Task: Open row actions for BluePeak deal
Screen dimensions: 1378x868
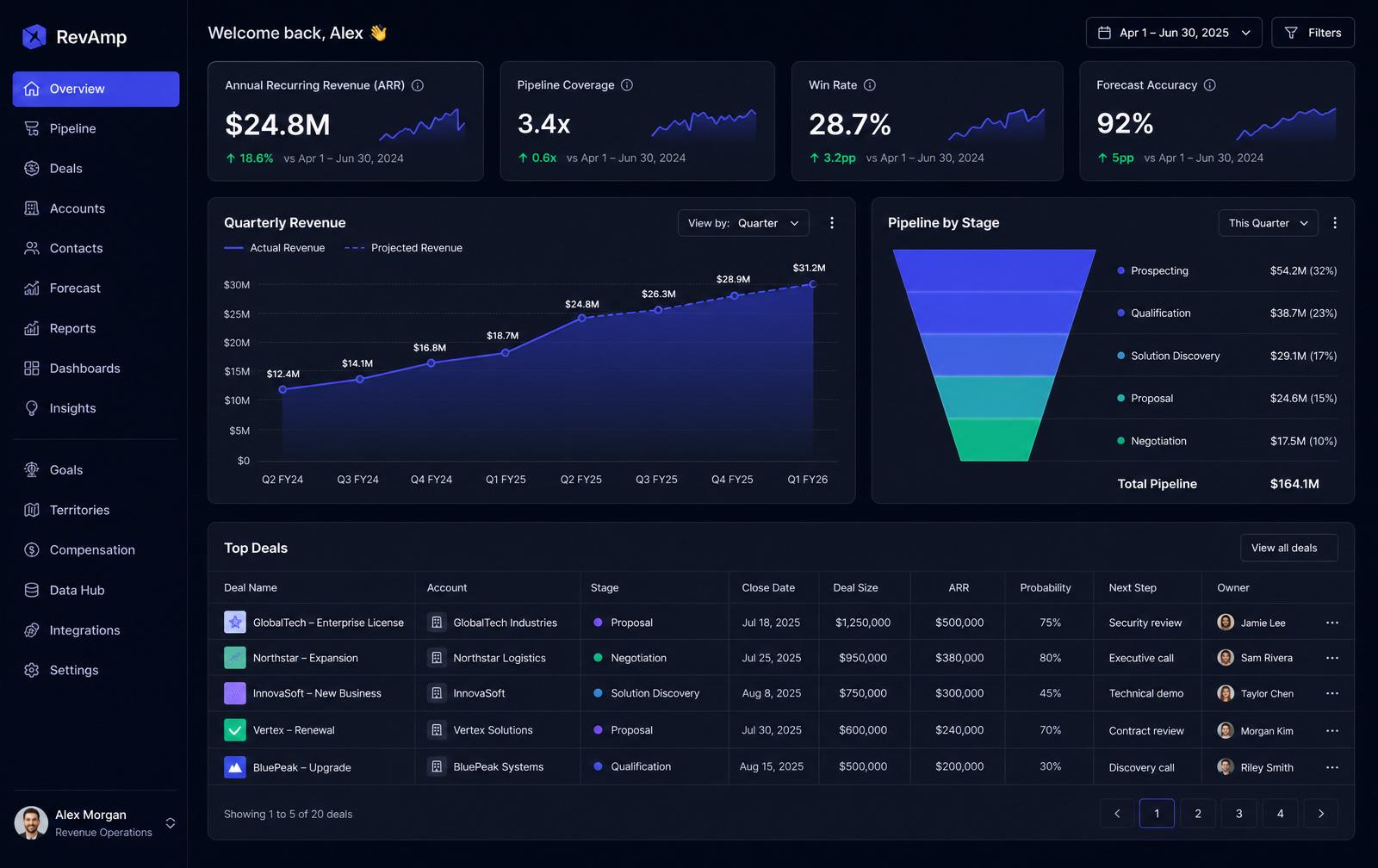Action: (1332, 767)
